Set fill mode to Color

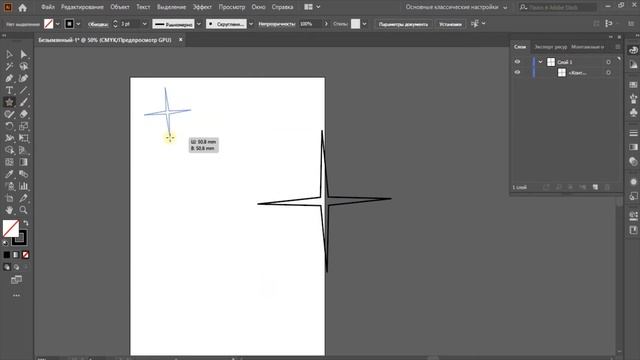tap(7, 255)
